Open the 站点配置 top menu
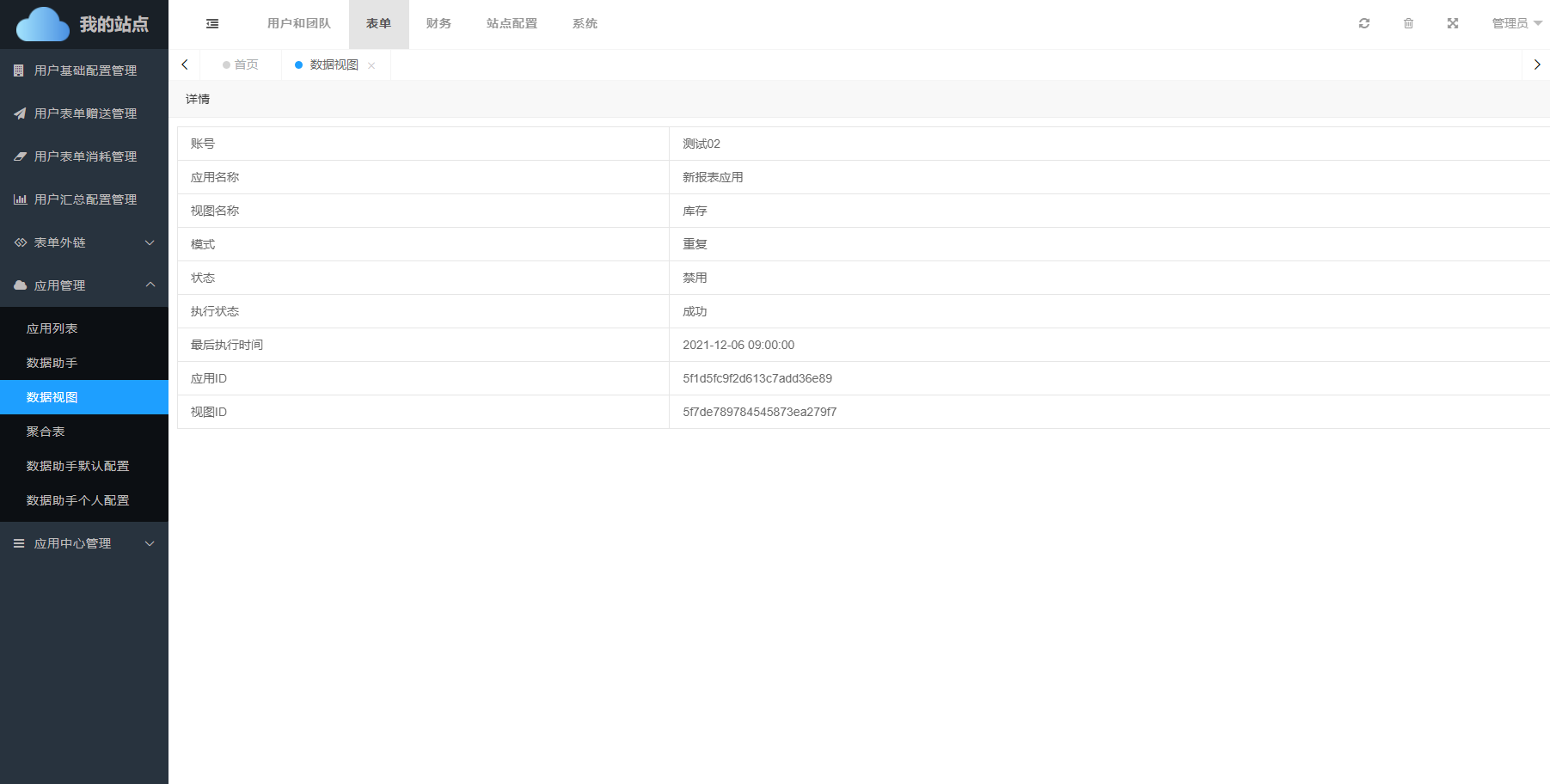 pyautogui.click(x=512, y=23)
